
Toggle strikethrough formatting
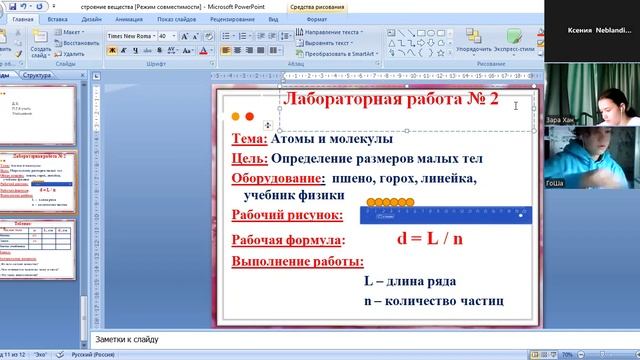147,50
